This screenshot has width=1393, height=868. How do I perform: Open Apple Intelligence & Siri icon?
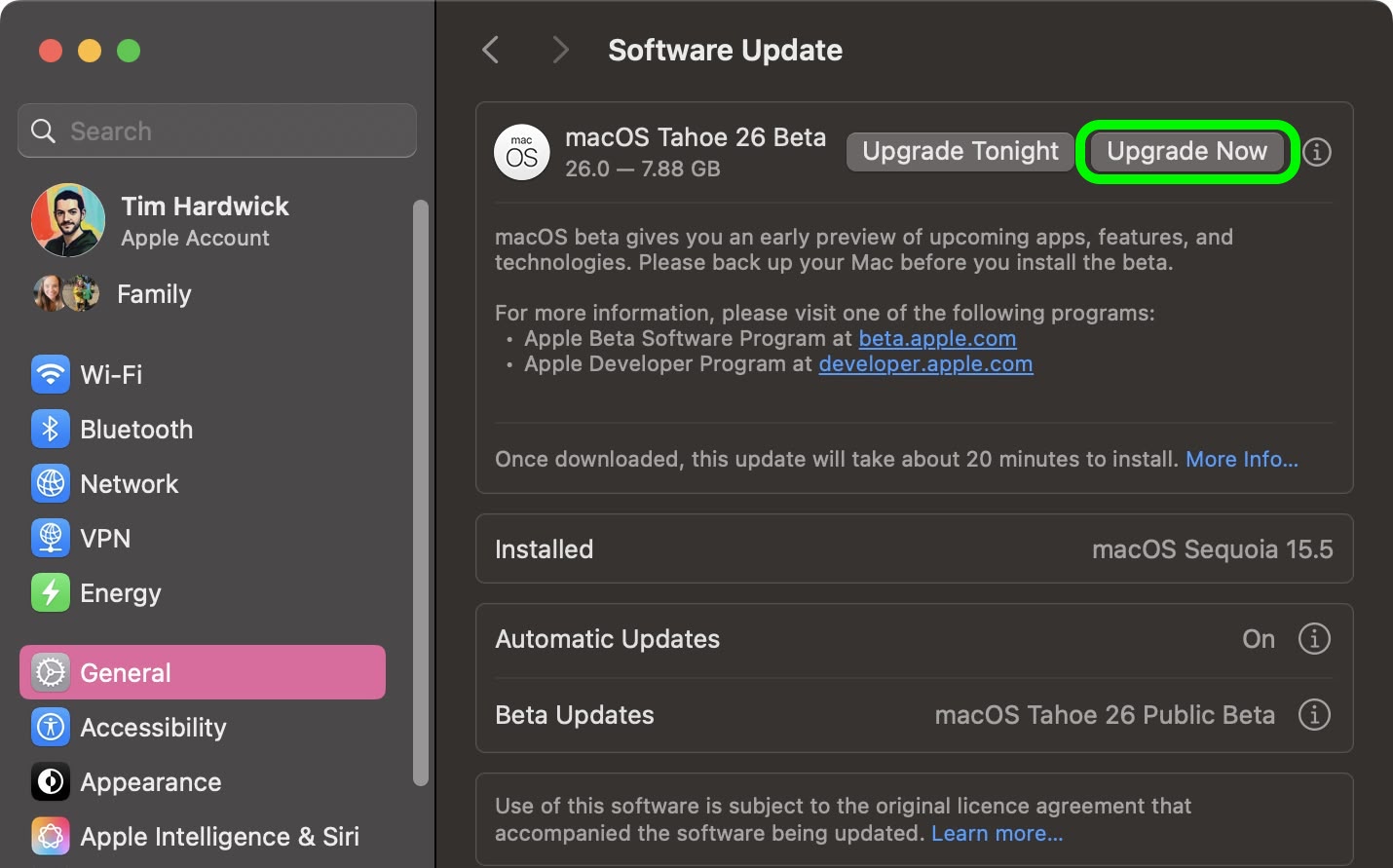pyautogui.click(x=51, y=837)
